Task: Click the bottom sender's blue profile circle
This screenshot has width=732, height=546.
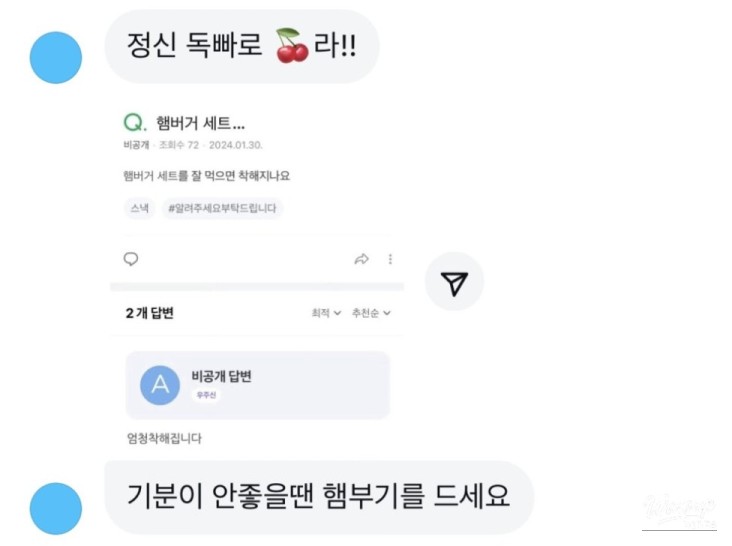Action: [55, 508]
